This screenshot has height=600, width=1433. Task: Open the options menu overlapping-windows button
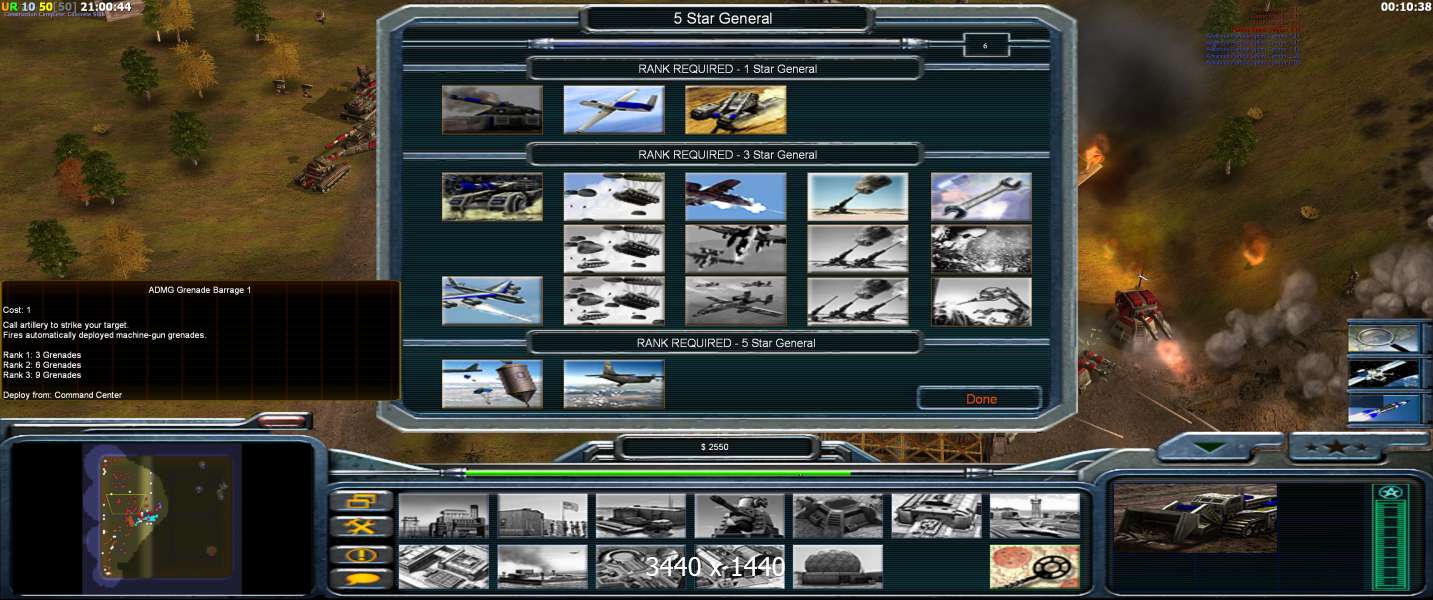(x=361, y=501)
